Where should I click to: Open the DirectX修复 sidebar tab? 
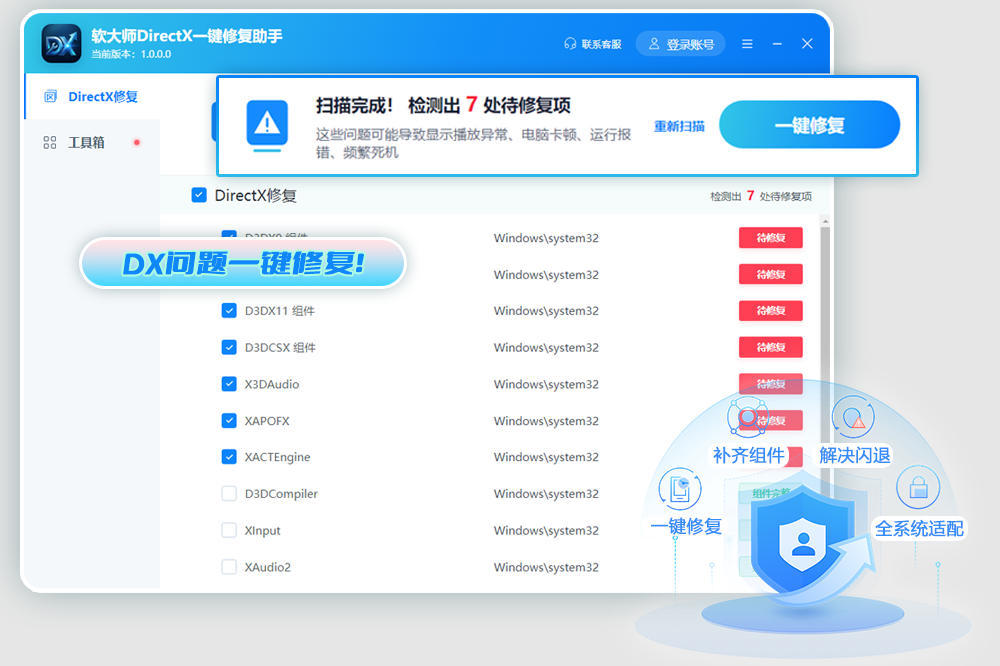[x=92, y=96]
